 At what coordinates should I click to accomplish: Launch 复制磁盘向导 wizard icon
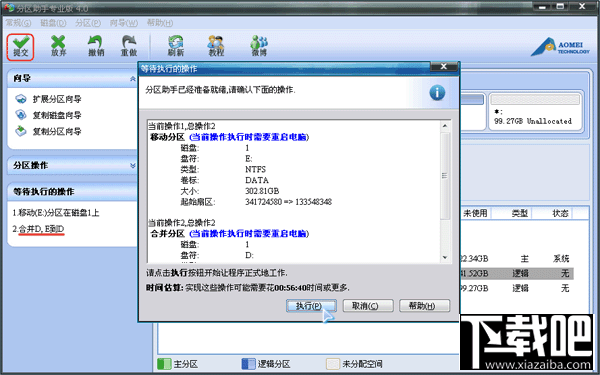(x=21, y=115)
